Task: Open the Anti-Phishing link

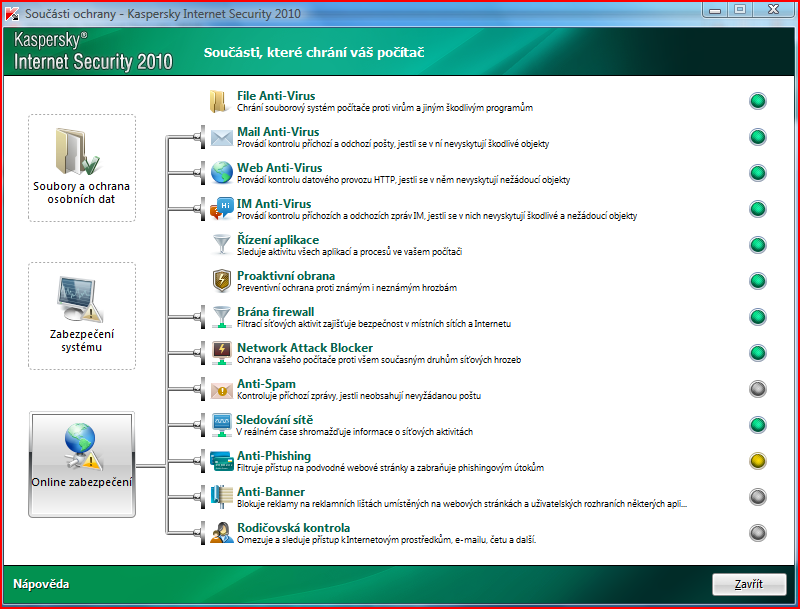Action: (274, 455)
